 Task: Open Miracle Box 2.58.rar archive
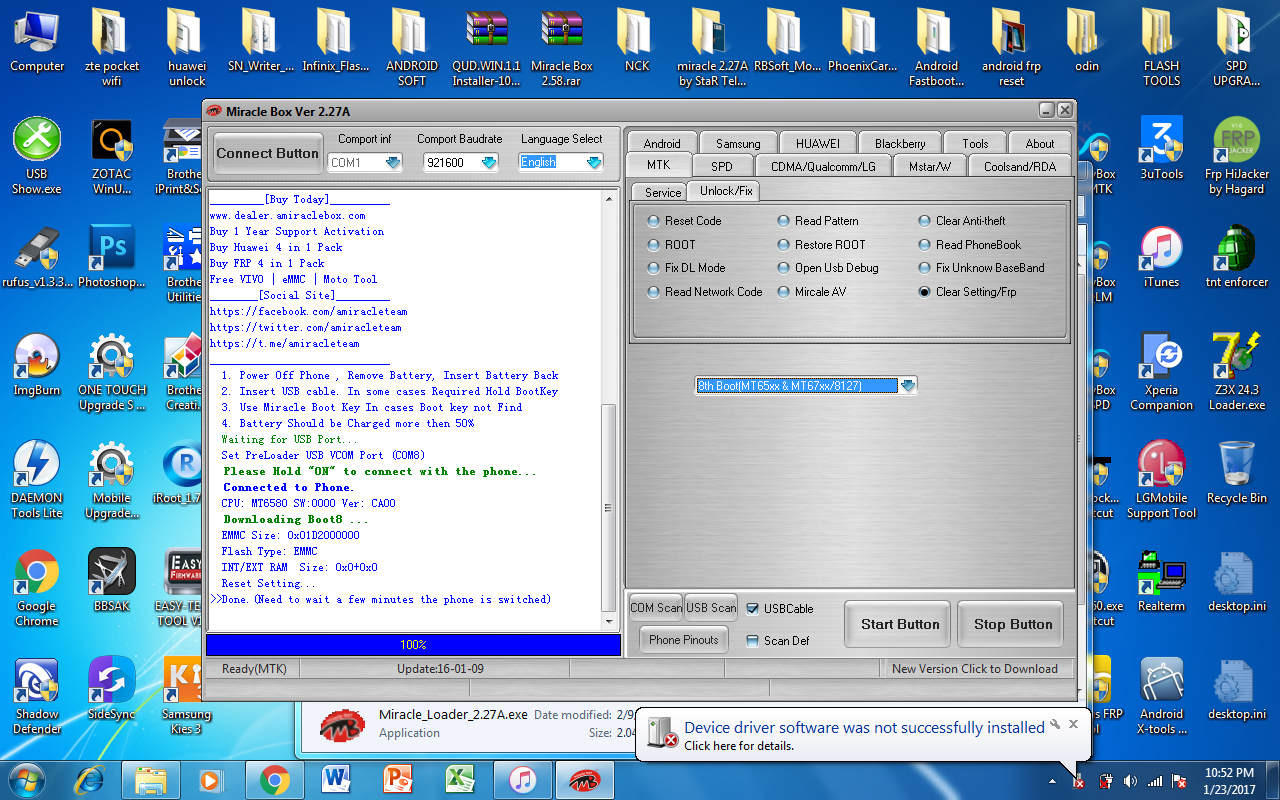coord(562,48)
